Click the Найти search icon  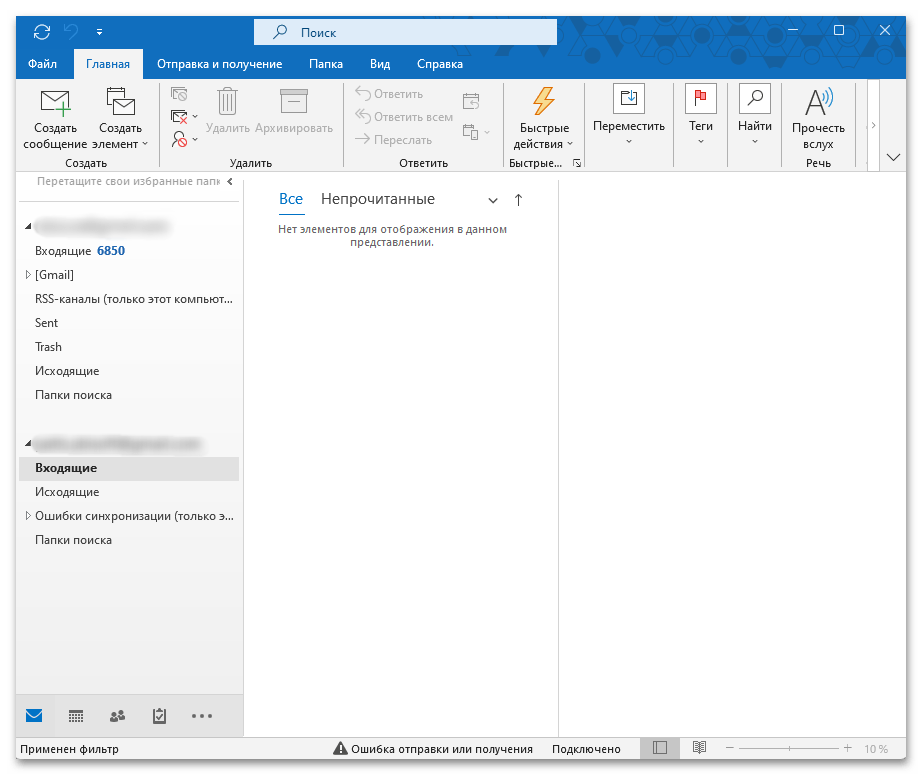click(x=755, y=100)
